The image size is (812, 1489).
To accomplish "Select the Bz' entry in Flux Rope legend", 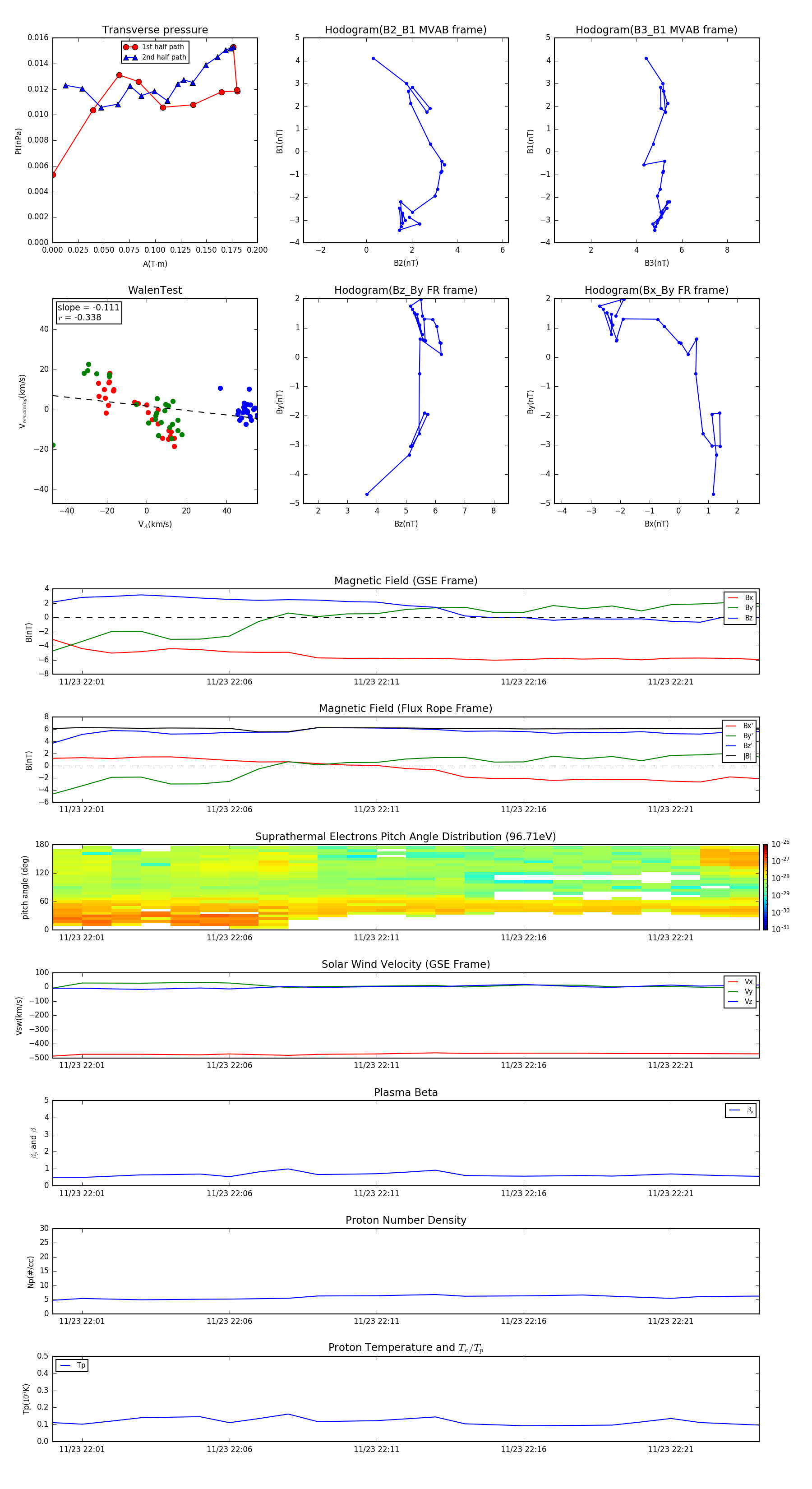I will [x=740, y=746].
